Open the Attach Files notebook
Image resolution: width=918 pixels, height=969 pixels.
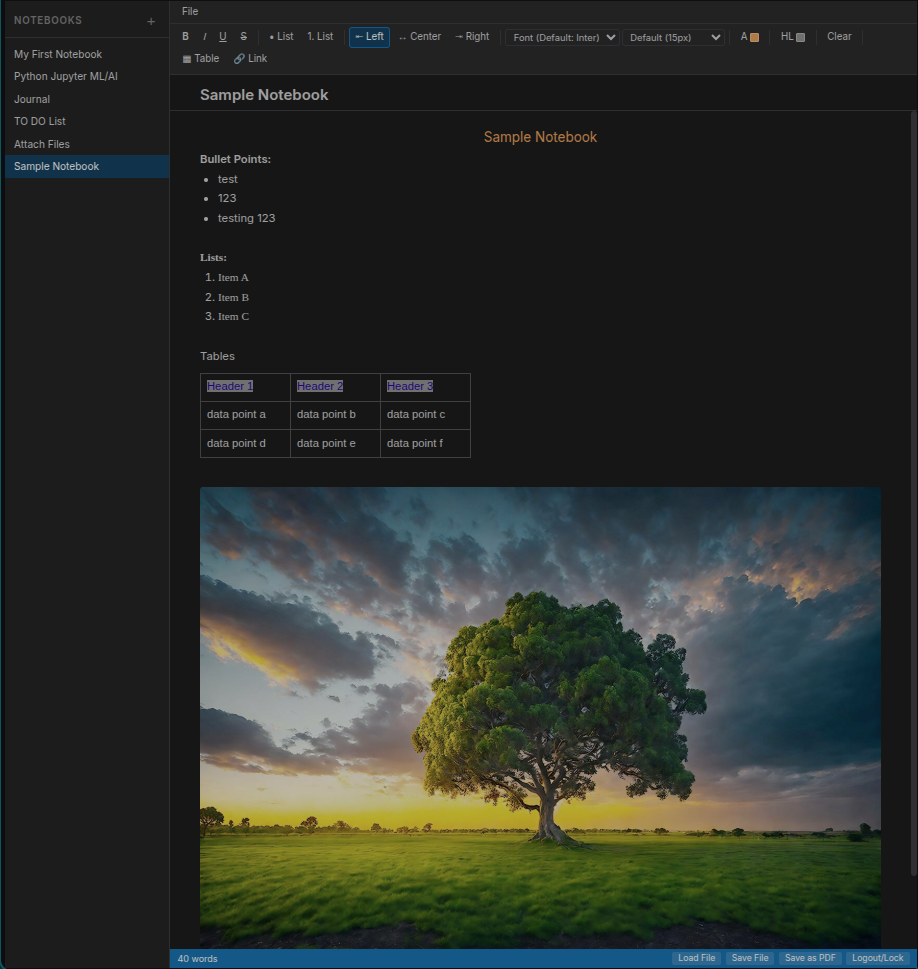(87, 144)
